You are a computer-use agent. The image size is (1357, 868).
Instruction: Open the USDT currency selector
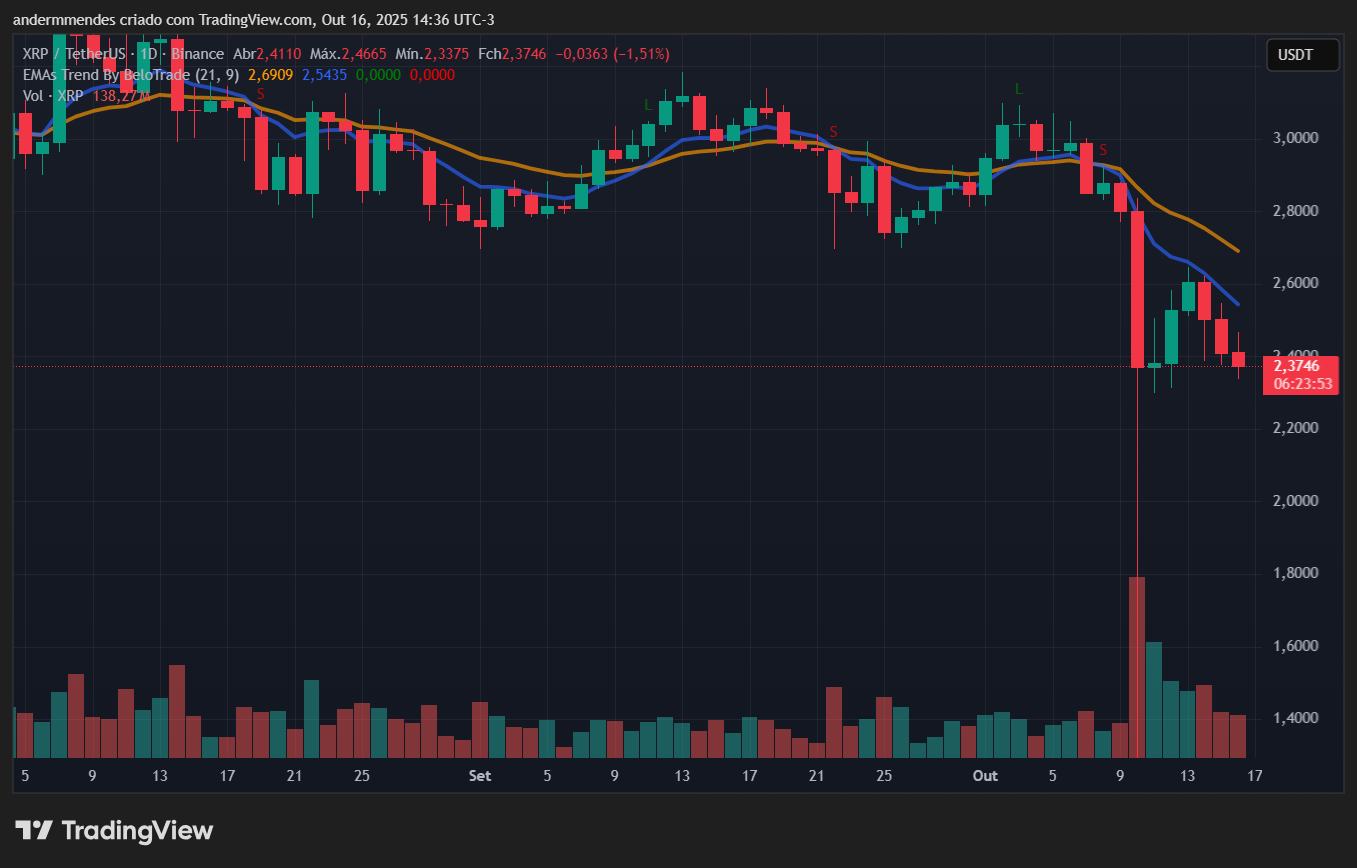(1302, 55)
